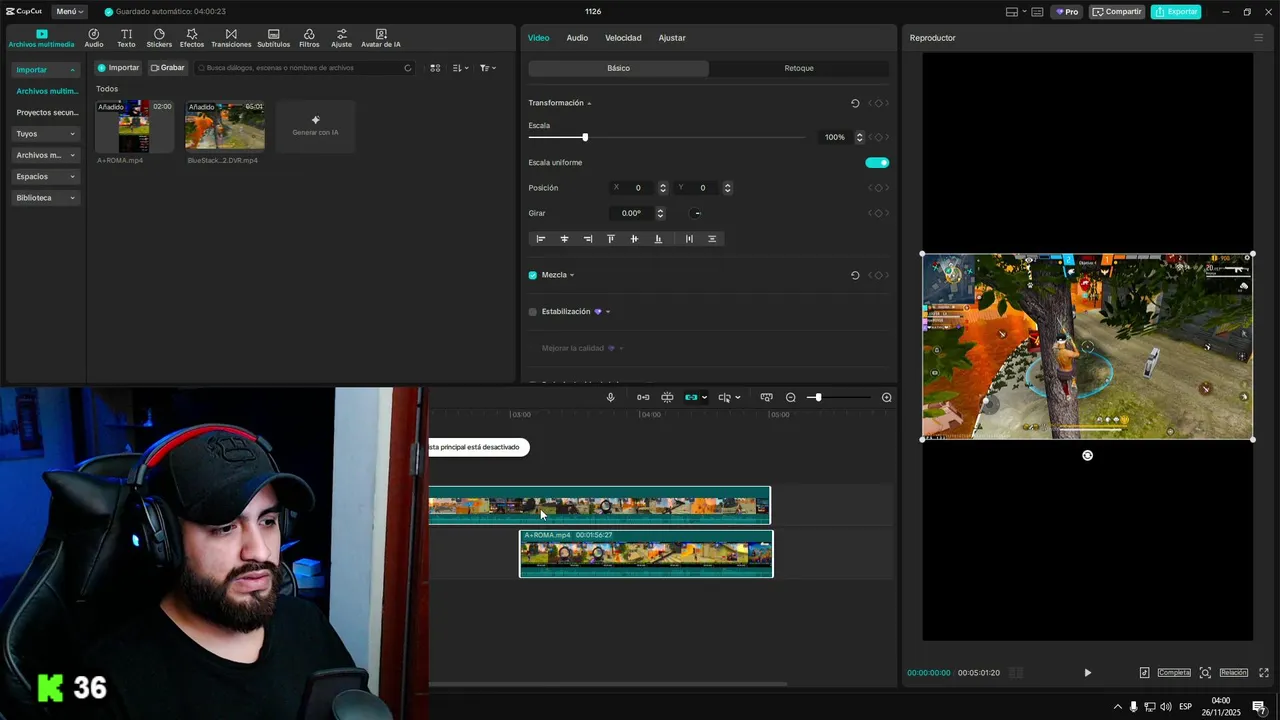The width and height of the screenshot is (1280, 720).
Task: Click the timeline zoom slider handle
Action: [818, 397]
